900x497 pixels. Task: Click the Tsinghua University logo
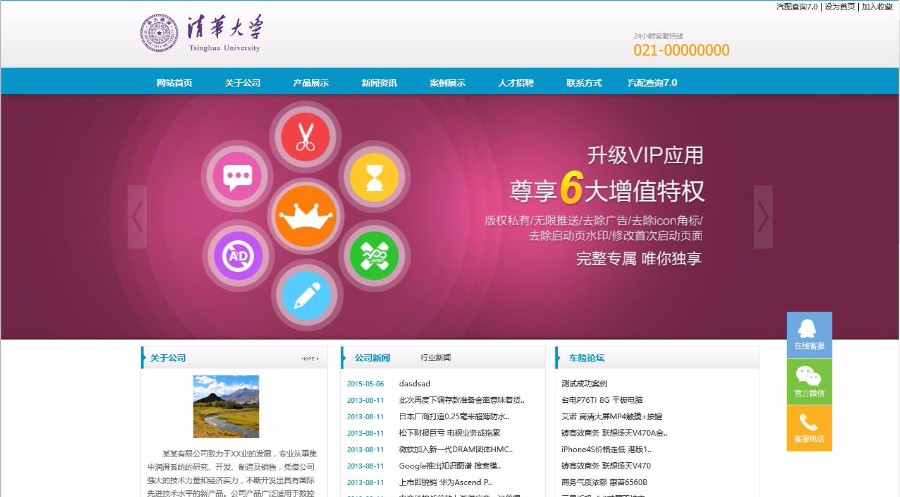[x=201, y=33]
